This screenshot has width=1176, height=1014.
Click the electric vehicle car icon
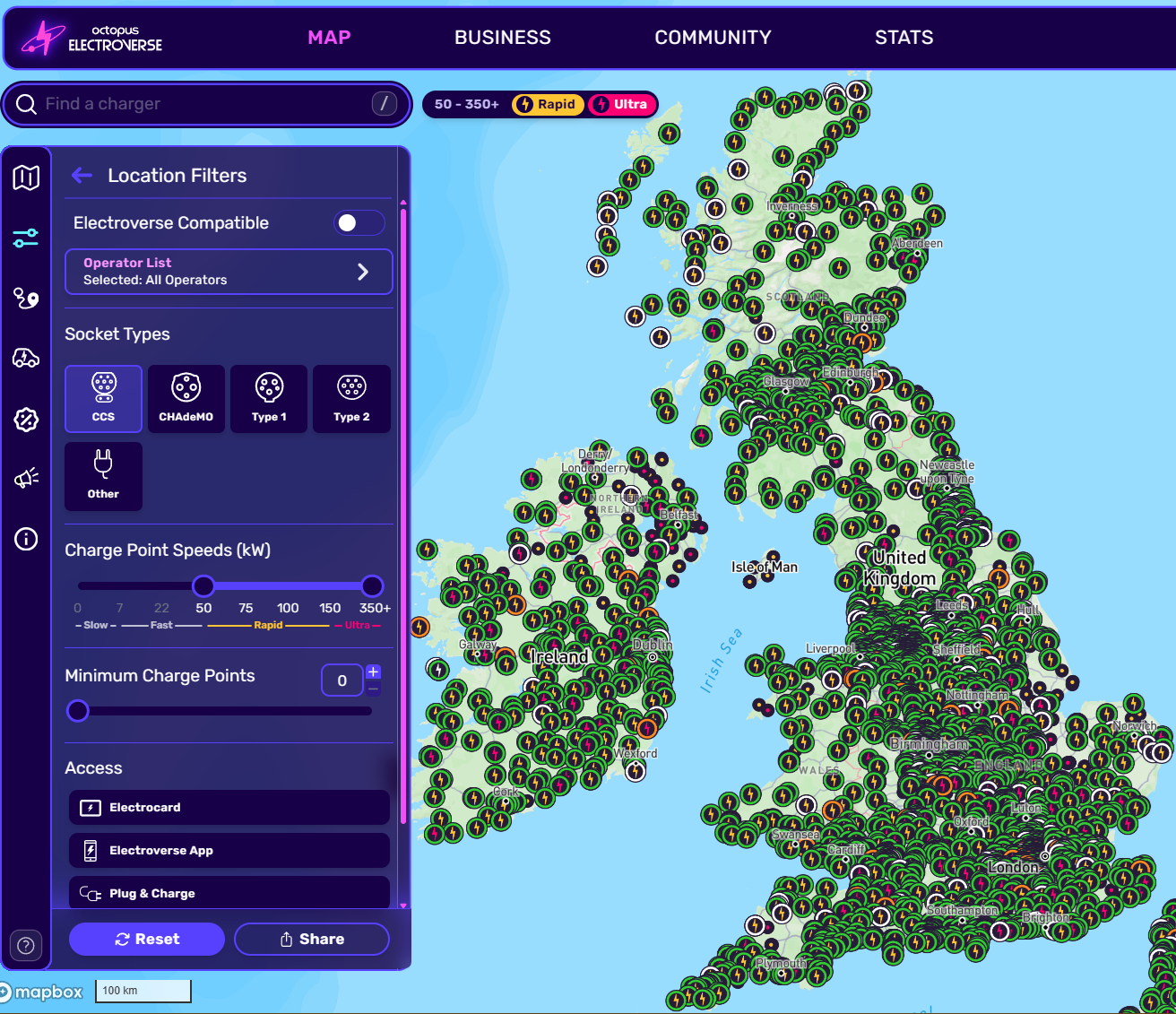click(x=26, y=359)
